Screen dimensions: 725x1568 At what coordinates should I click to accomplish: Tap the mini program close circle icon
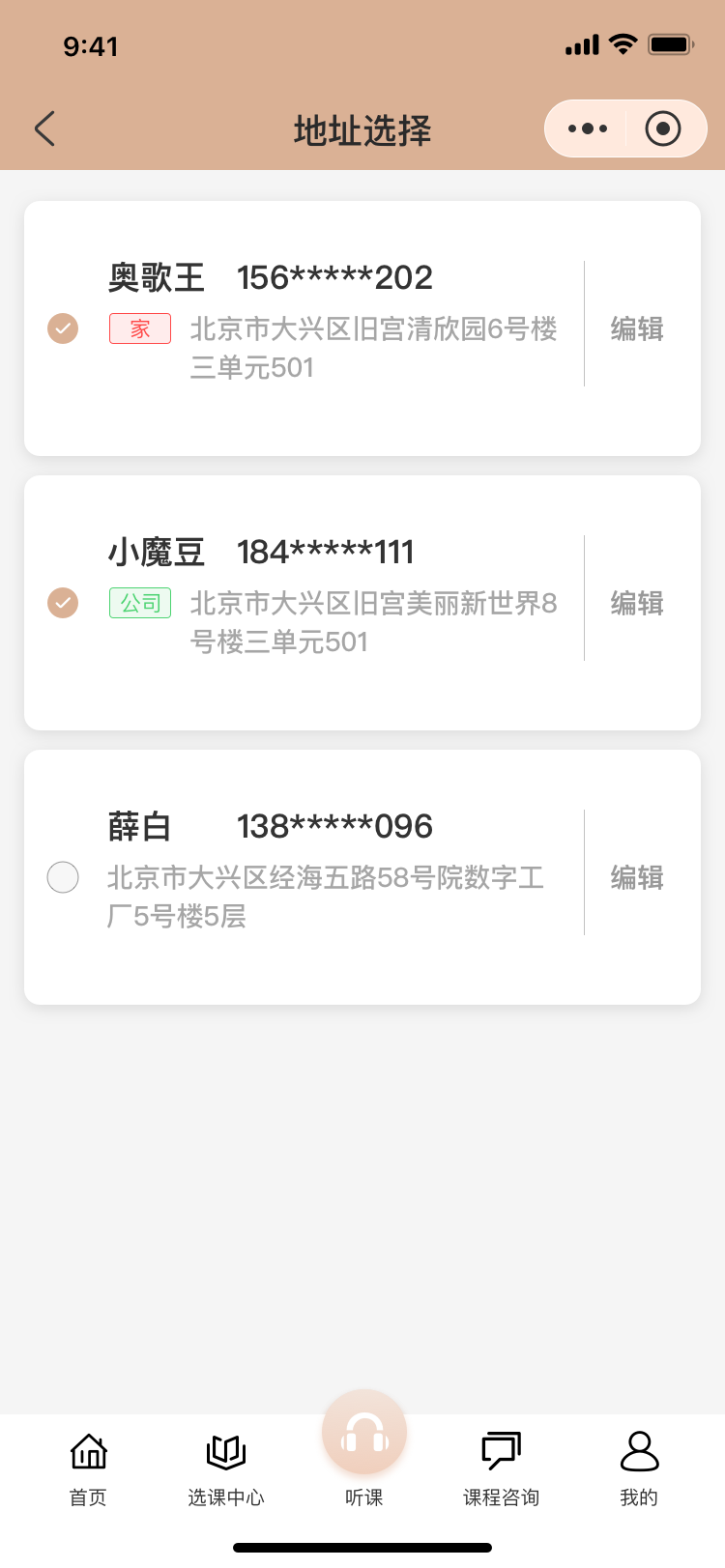pos(663,128)
